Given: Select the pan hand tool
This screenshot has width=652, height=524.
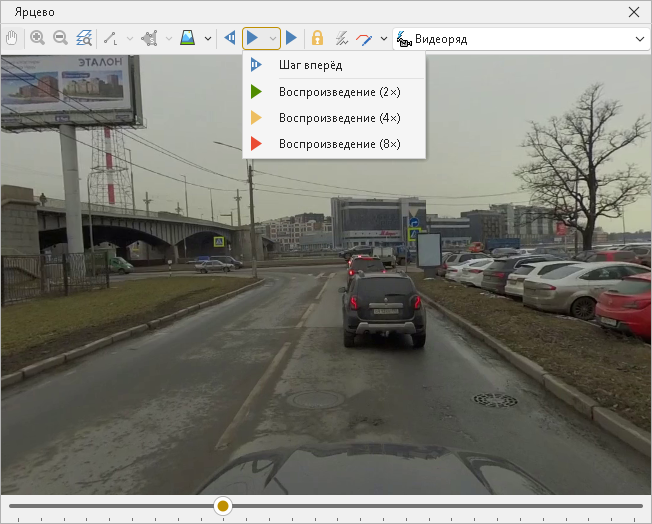Looking at the screenshot, I should point(12,39).
